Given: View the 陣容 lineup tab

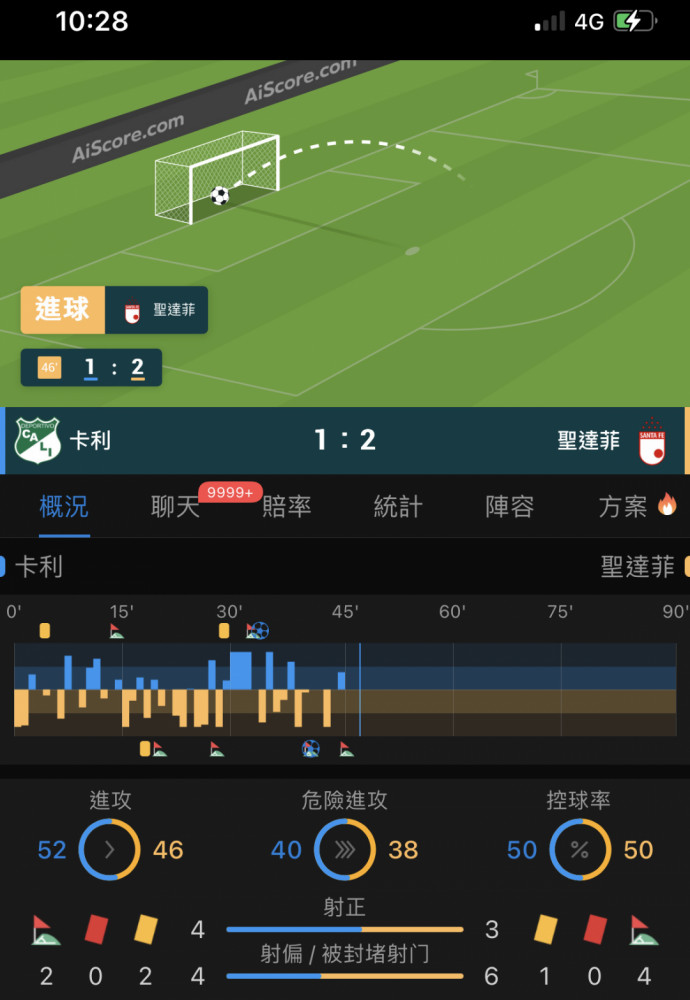Looking at the screenshot, I should 510,507.
